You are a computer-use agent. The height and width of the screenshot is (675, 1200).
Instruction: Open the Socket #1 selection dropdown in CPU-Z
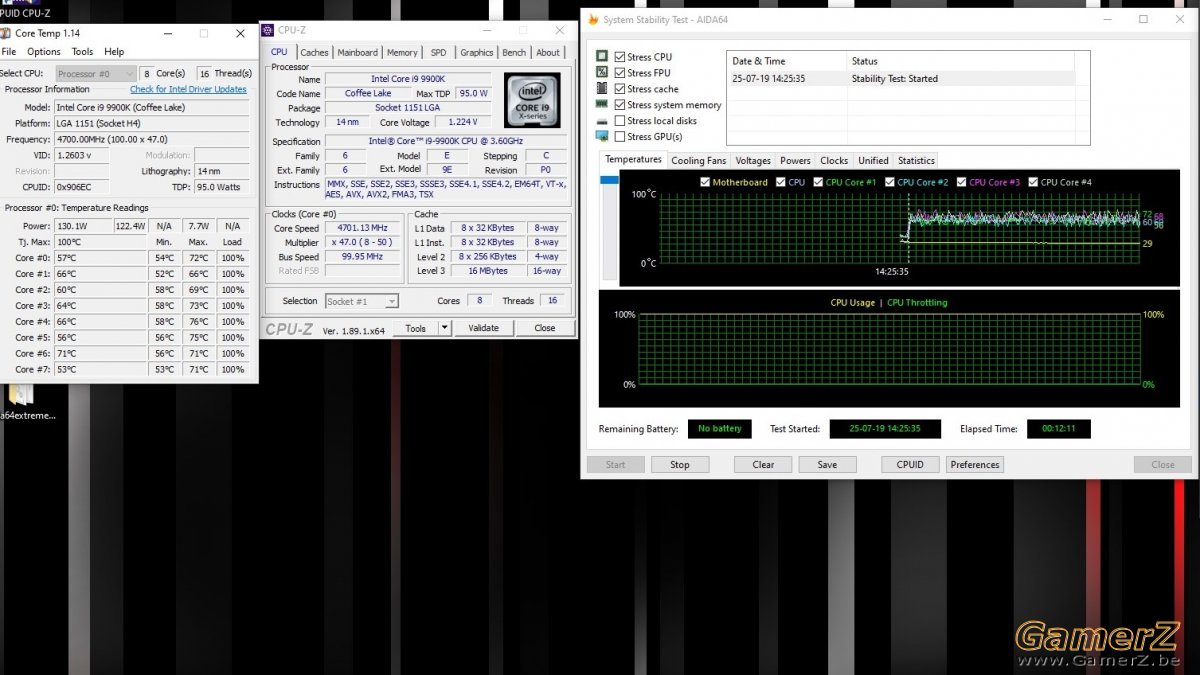pos(362,301)
